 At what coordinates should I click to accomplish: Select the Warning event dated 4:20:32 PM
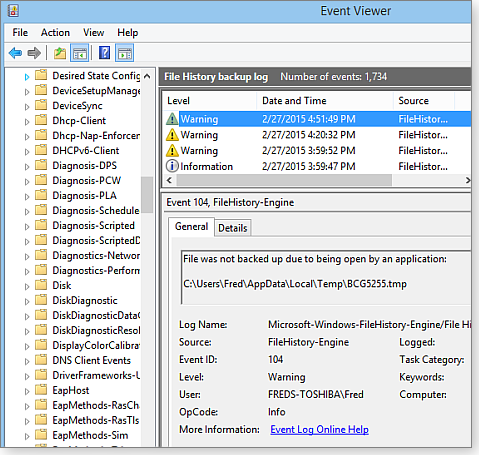[317, 135]
